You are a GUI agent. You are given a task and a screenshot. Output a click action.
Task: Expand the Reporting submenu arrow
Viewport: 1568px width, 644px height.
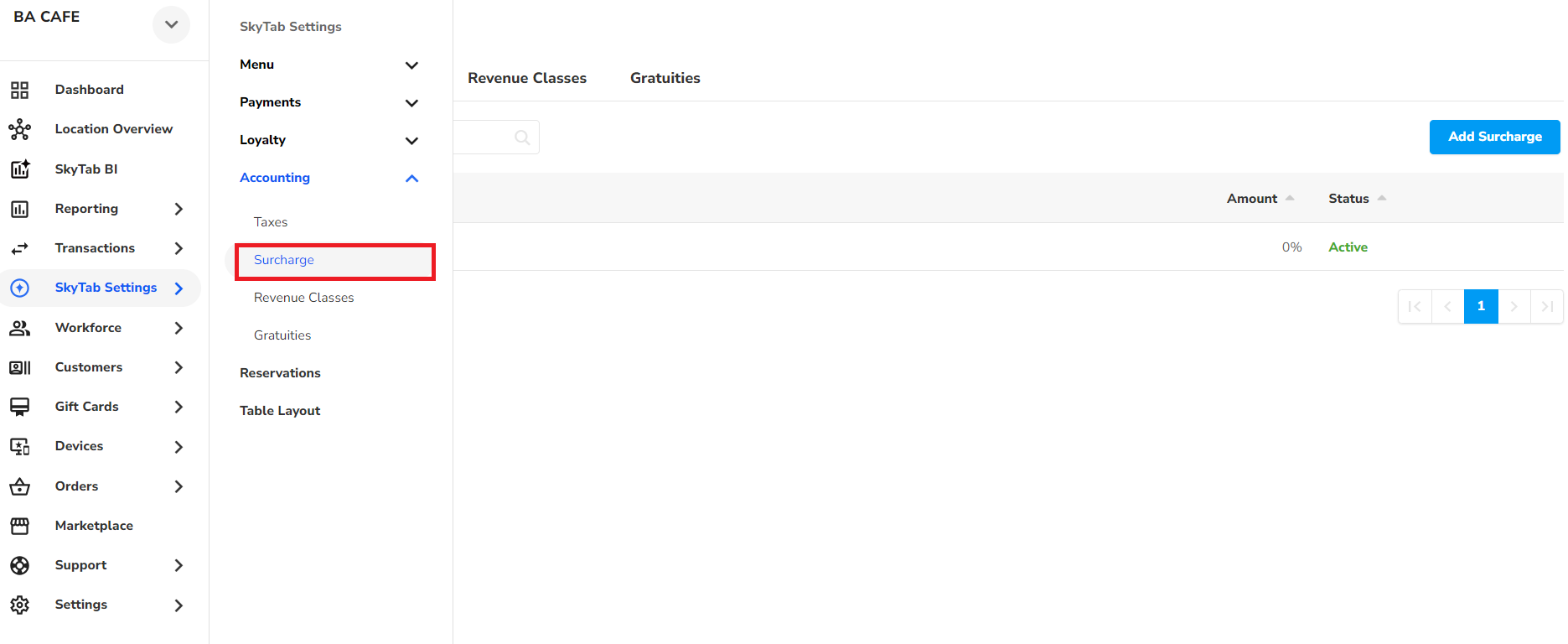pos(179,209)
